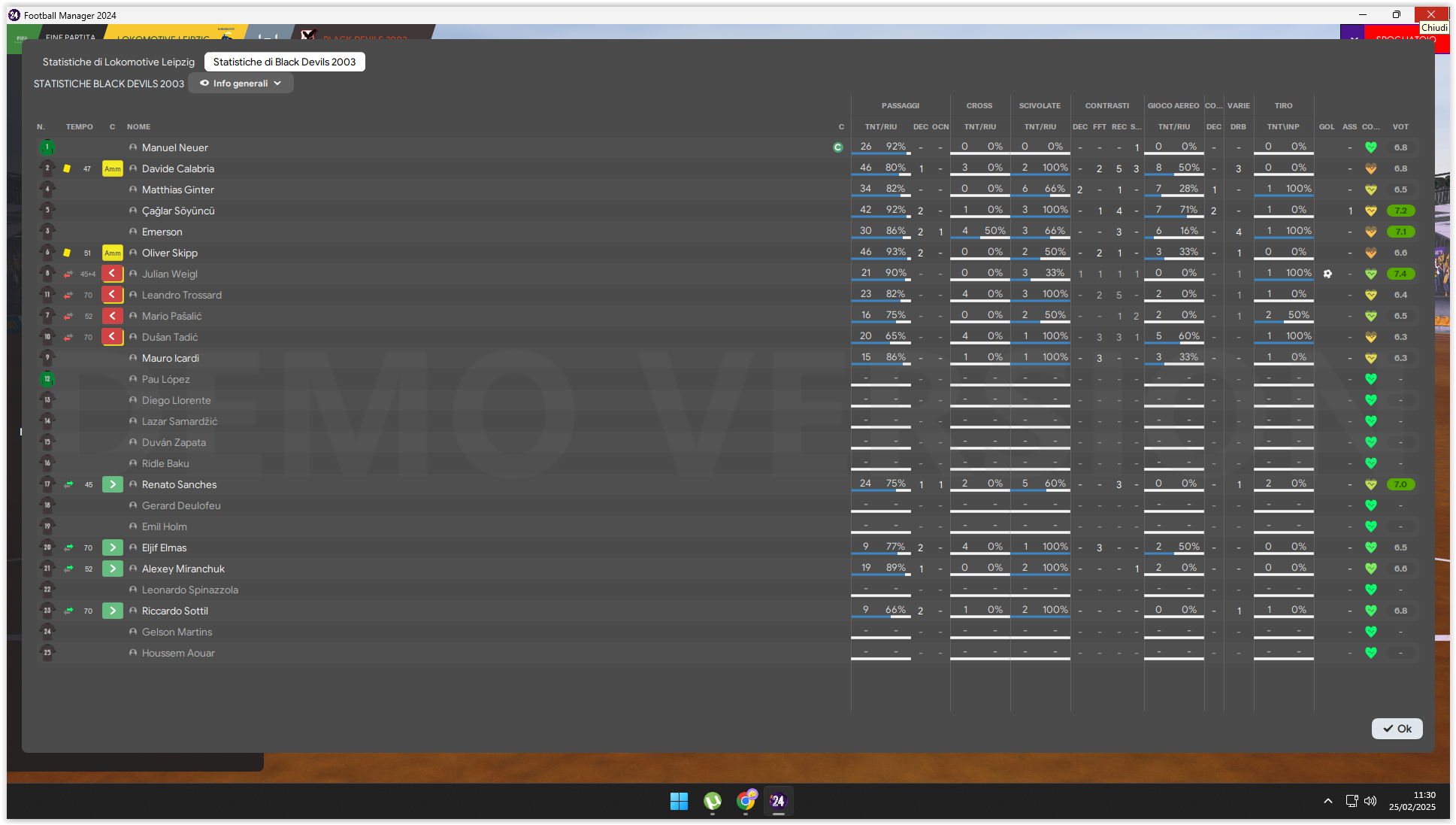The height and width of the screenshot is (825, 1456).
Task: Click the goal ball icon in Julian Weigl's row
Action: 1327,274
